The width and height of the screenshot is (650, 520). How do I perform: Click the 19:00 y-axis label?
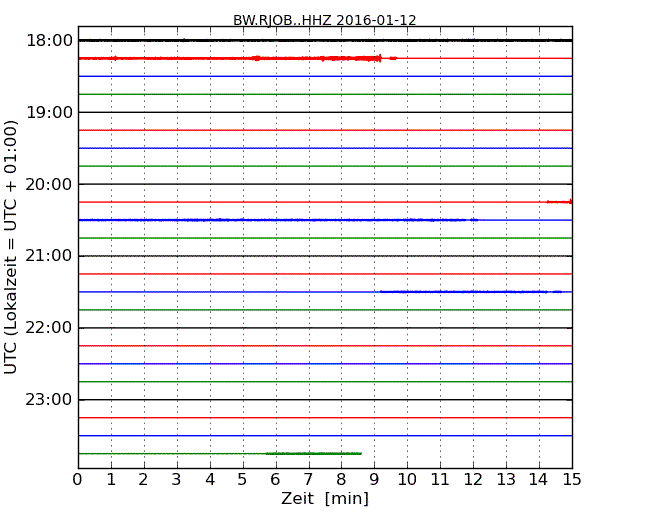[49, 112]
